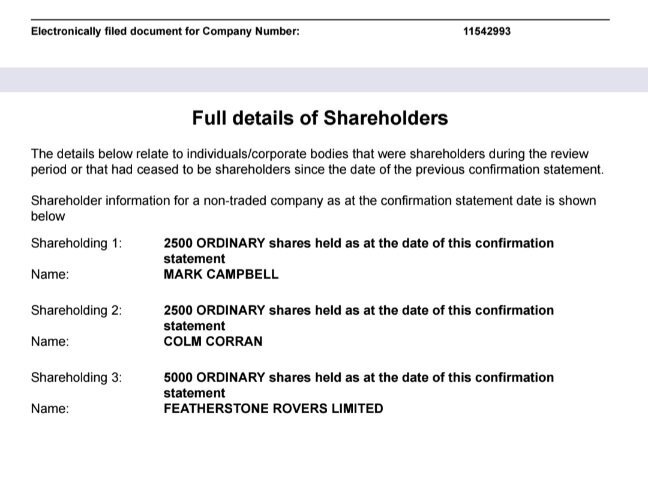This screenshot has height=494, width=648.
Task: Click the 2500 ORDINARY shares text for Shareholding 1
Action: point(214,243)
